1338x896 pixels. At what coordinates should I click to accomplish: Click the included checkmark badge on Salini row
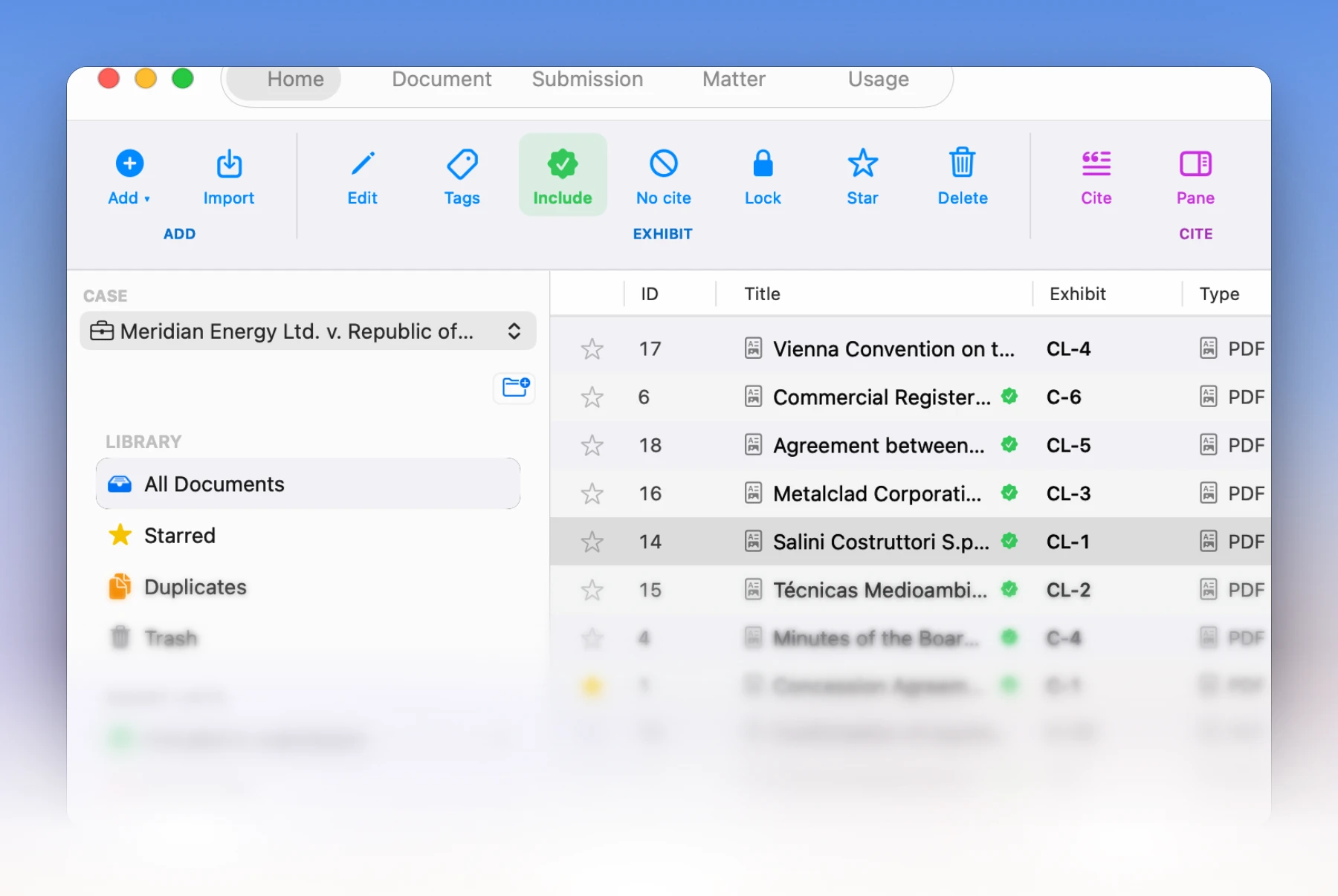1009,541
